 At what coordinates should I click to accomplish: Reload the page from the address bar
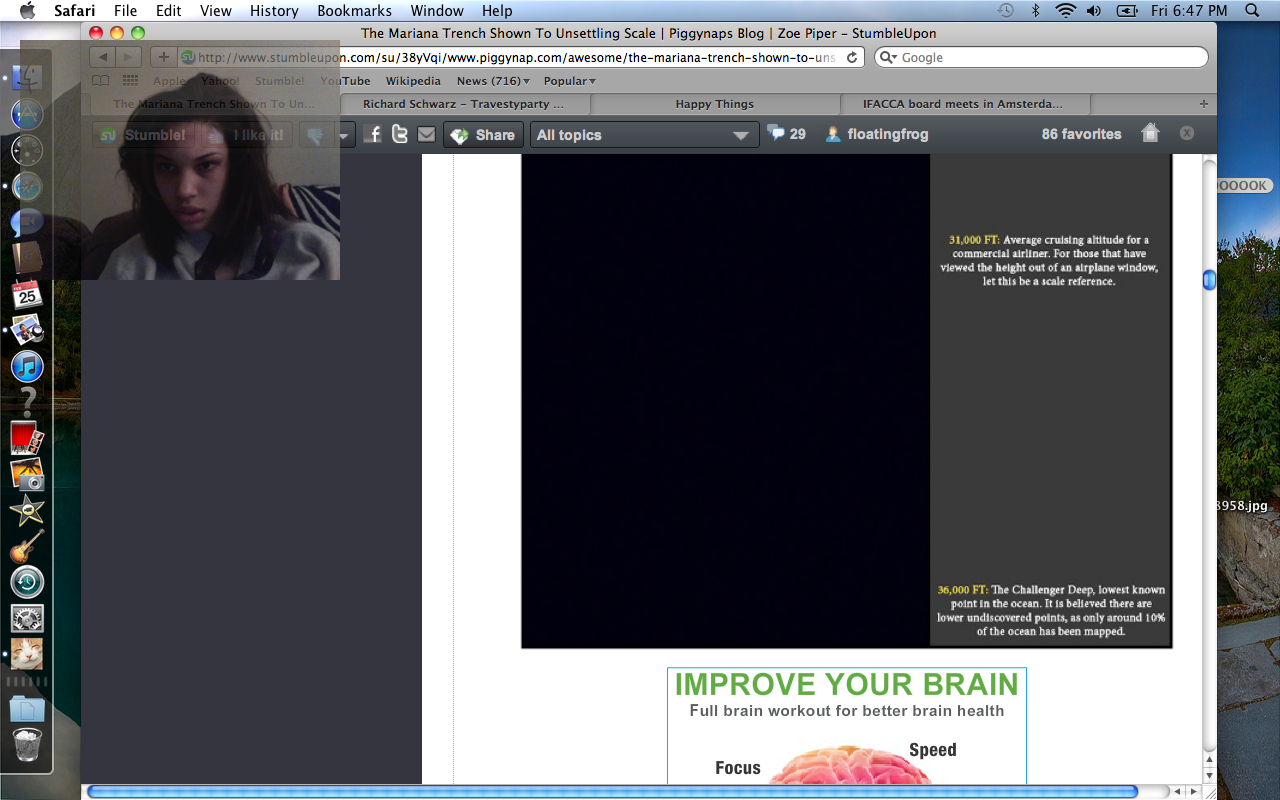[x=852, y=58]
